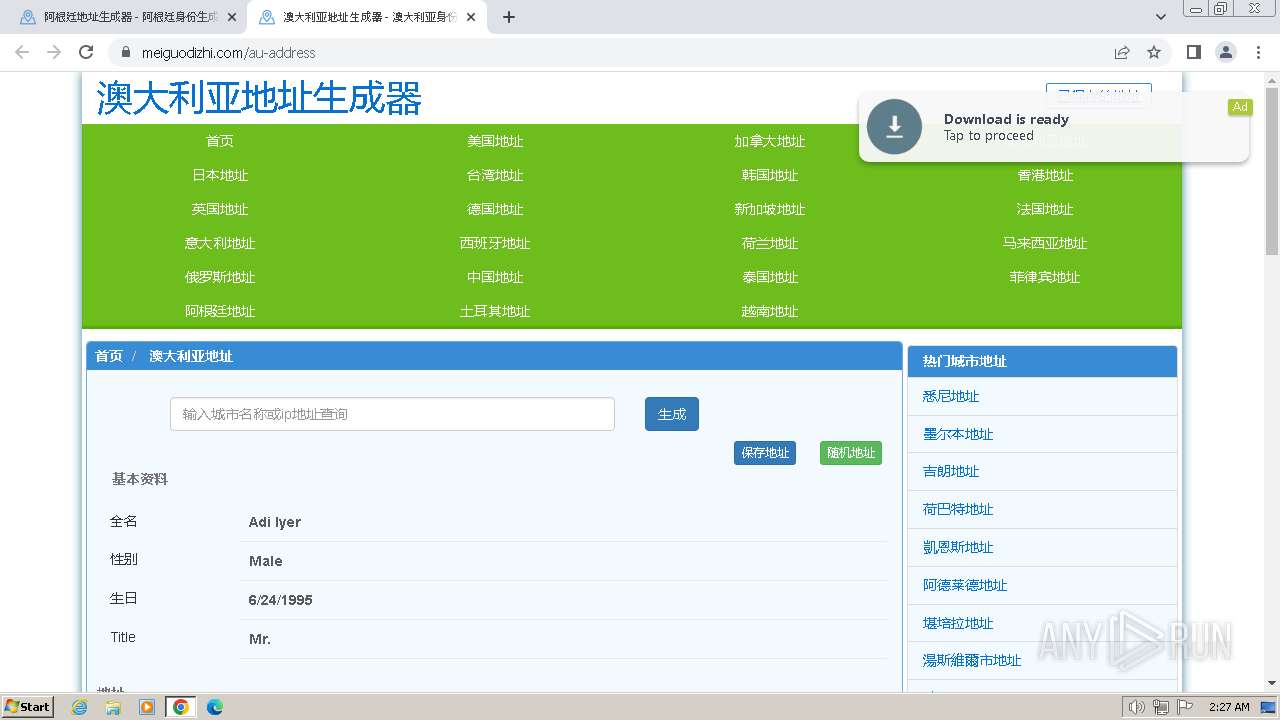Viewport: 1280px width, 720px height.
Task: Focus the city or IP search field
Action: tap(392, 414)
